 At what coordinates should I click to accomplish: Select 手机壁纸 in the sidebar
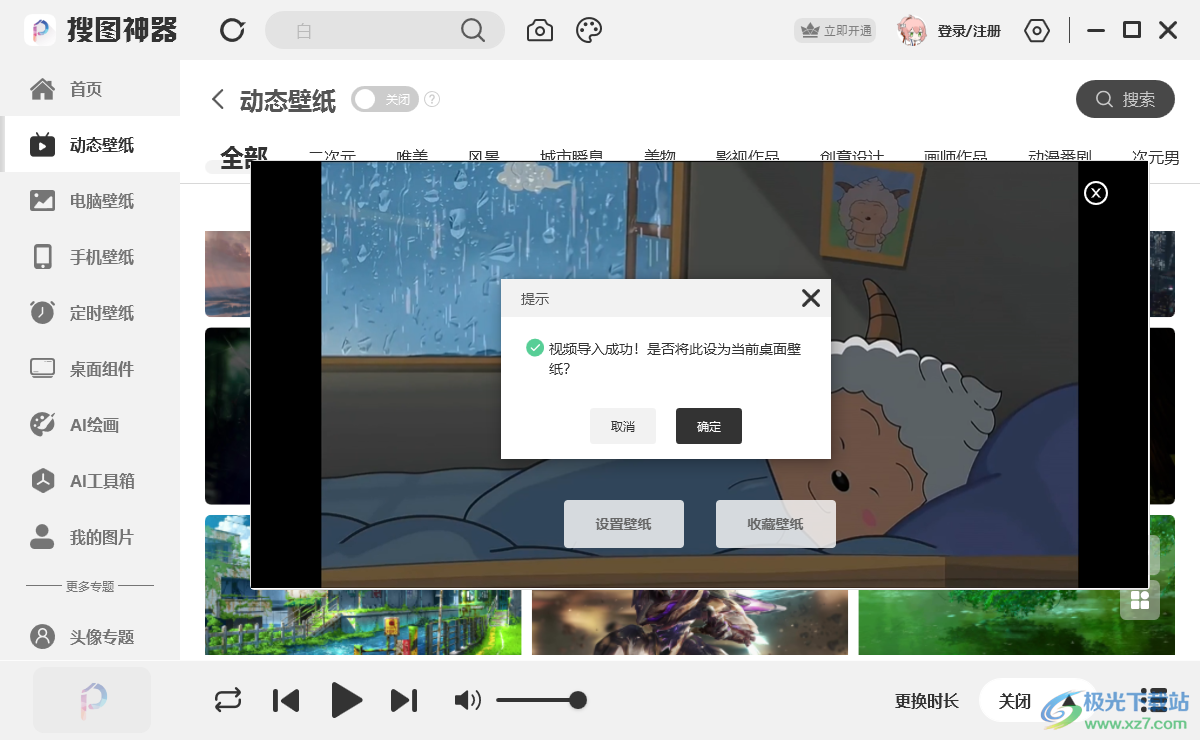click(x=90, y=257)
